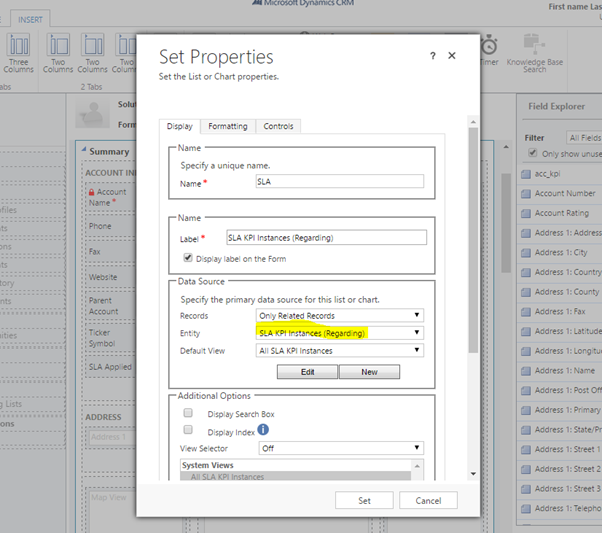The width and height of the screenshot is (602, 533).
Task: Click the unique Name input field
Action: pyautogui.click(x=340, y=182)
